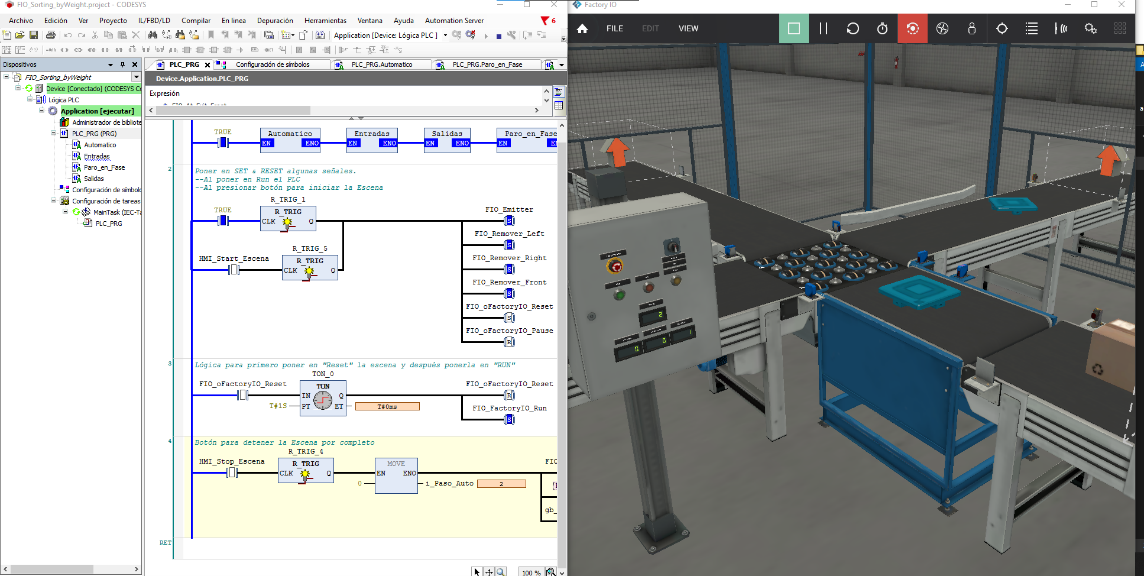The width and height of the screenshot is (1144, 576).
Task: Click the new project icon
Action: click(7, 35)
